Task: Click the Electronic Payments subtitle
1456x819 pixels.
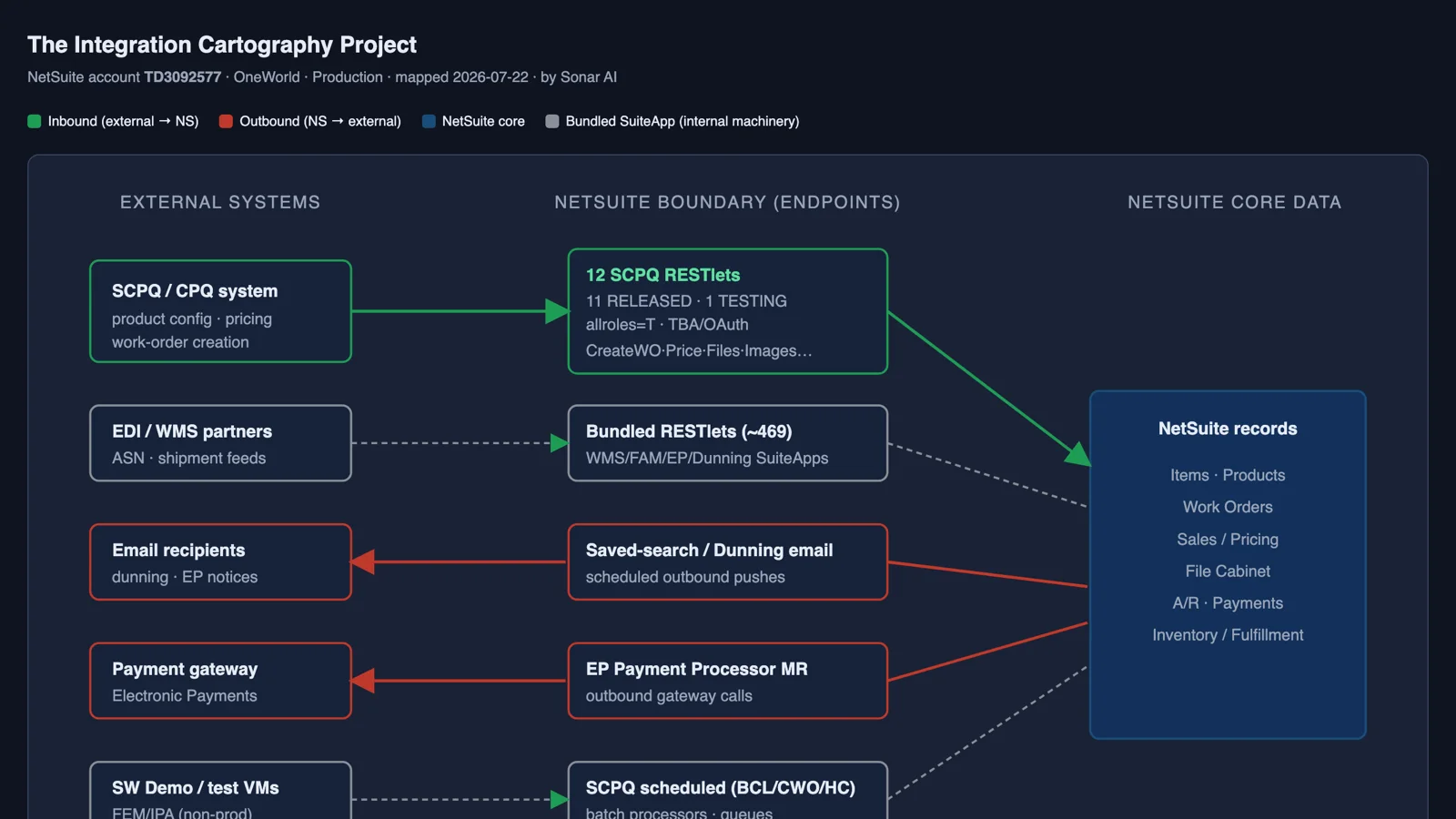Action: point(185,696)
